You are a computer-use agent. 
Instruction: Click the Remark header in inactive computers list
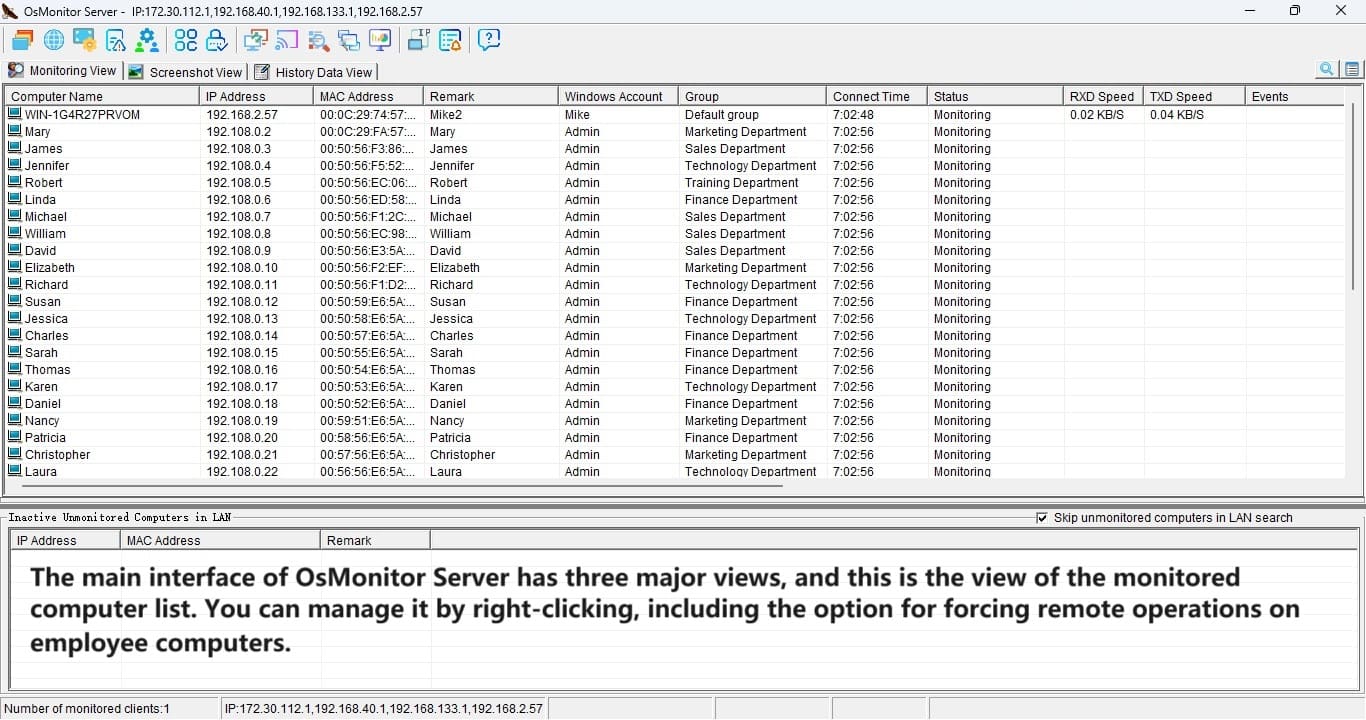pos(376,540)
